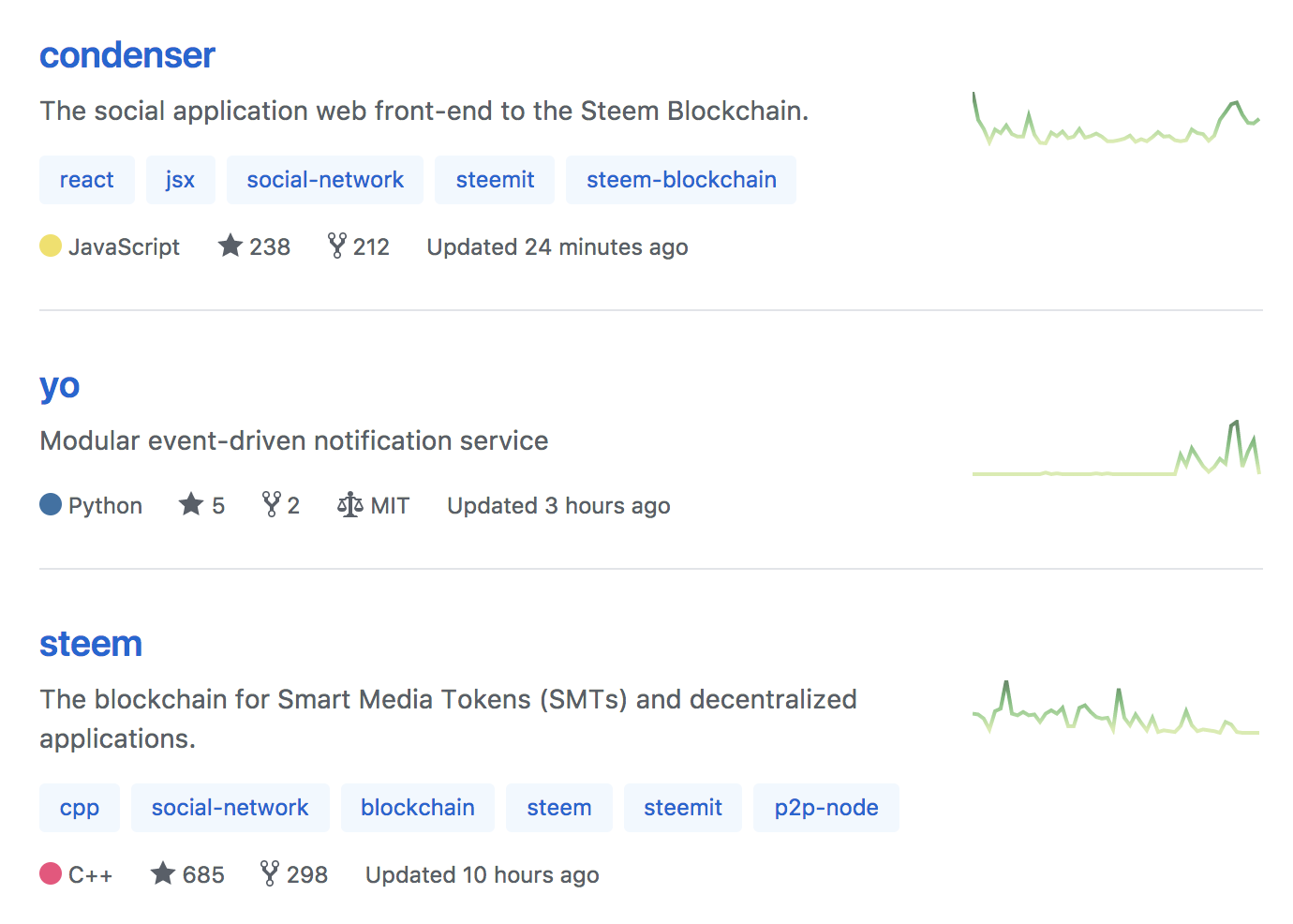Click 'Updated 10 hours ago' text
This screenshot has width=1293, height=924.
(x=483, y=875)
